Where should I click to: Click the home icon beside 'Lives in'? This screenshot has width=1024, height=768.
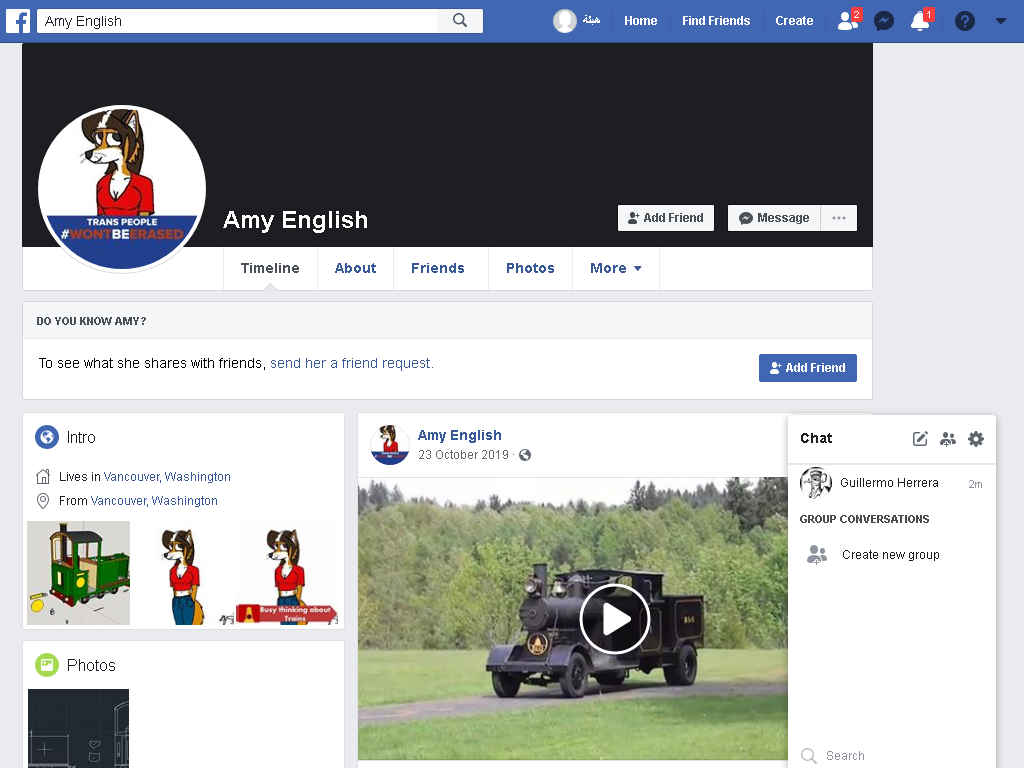[x=43, y=477]
